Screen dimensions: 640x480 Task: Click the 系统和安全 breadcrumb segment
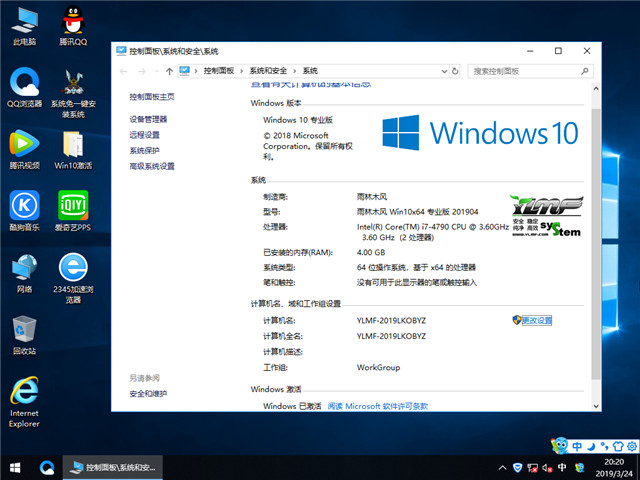click(269, 71)
